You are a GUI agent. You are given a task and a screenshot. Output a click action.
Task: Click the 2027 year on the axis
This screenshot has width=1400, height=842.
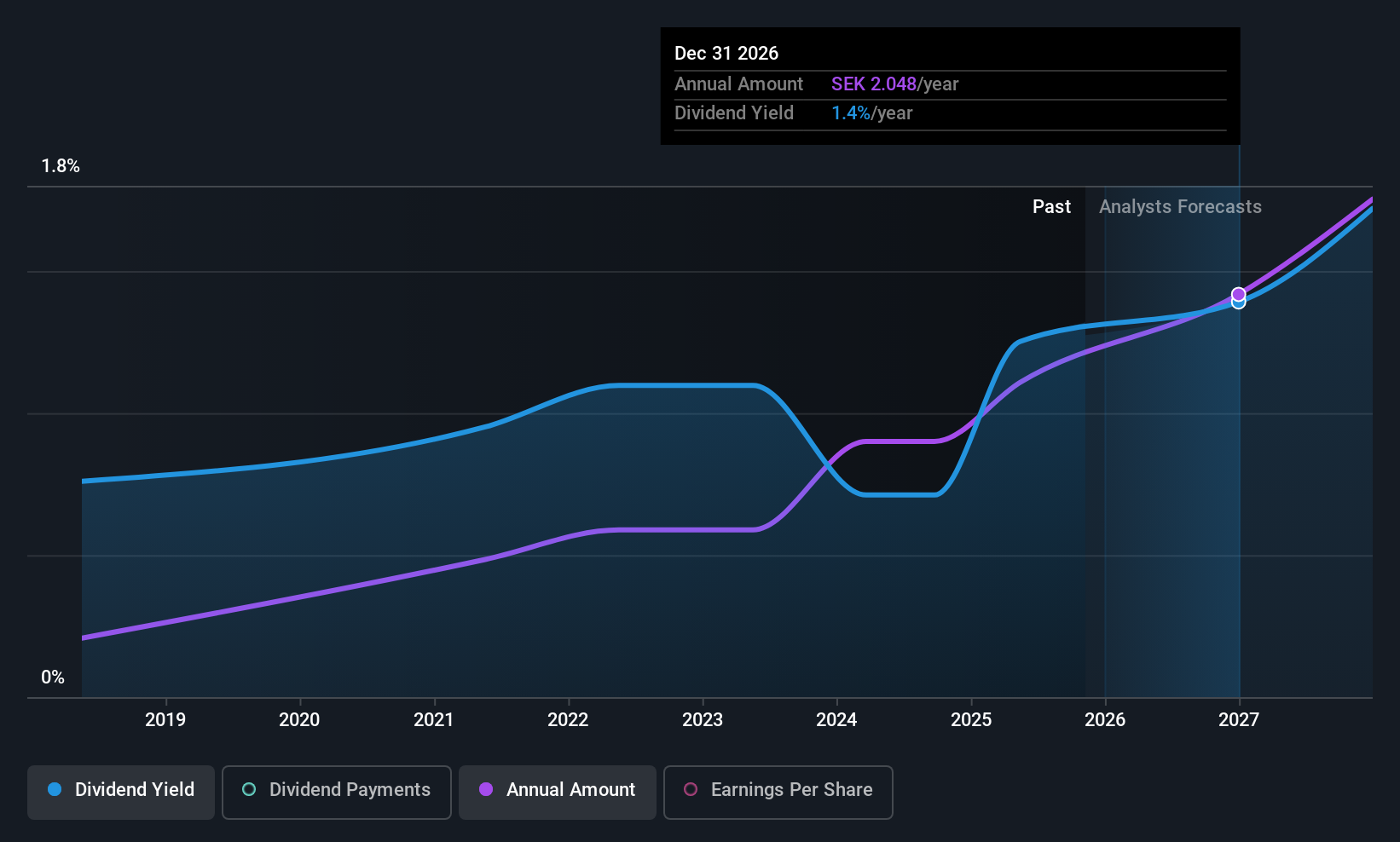click(1239, 720)
